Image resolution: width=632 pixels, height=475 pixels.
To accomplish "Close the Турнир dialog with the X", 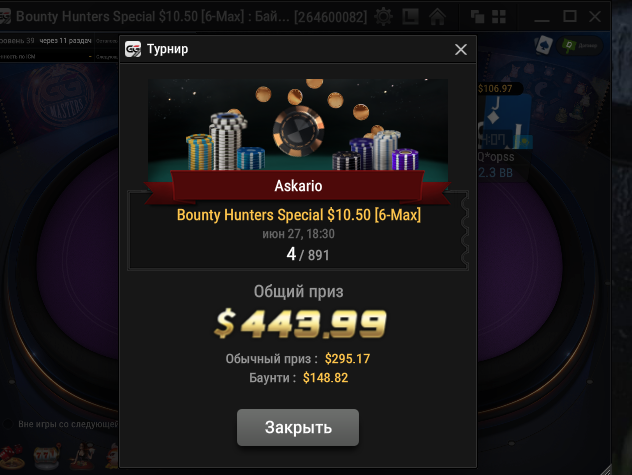I will (x=461, y=49).
